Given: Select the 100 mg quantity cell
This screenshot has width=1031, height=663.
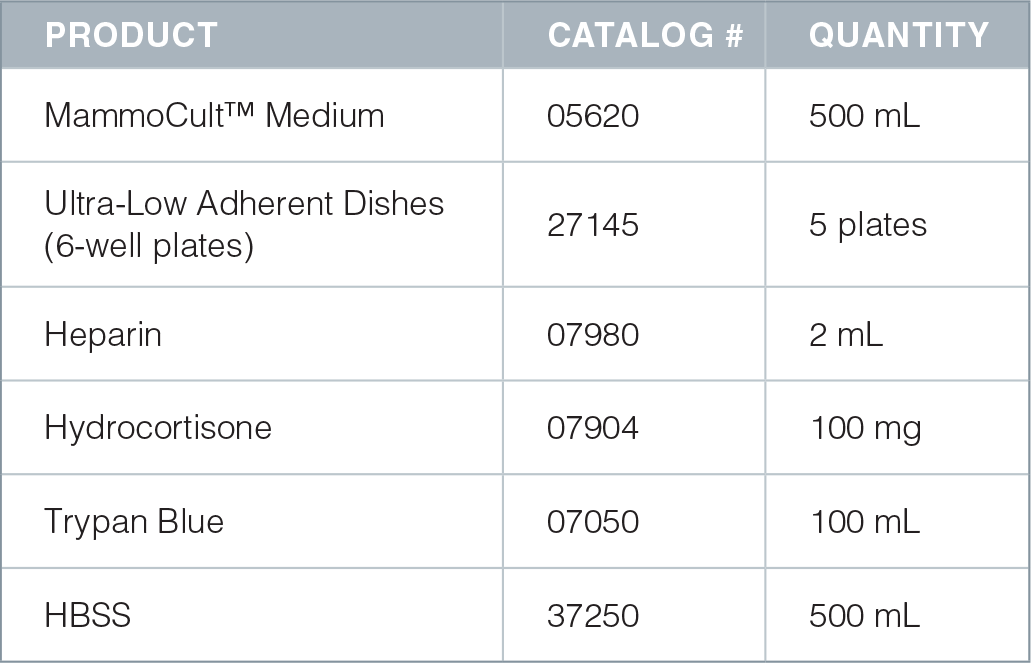Looking at the screenshot, I should point(865,428).
